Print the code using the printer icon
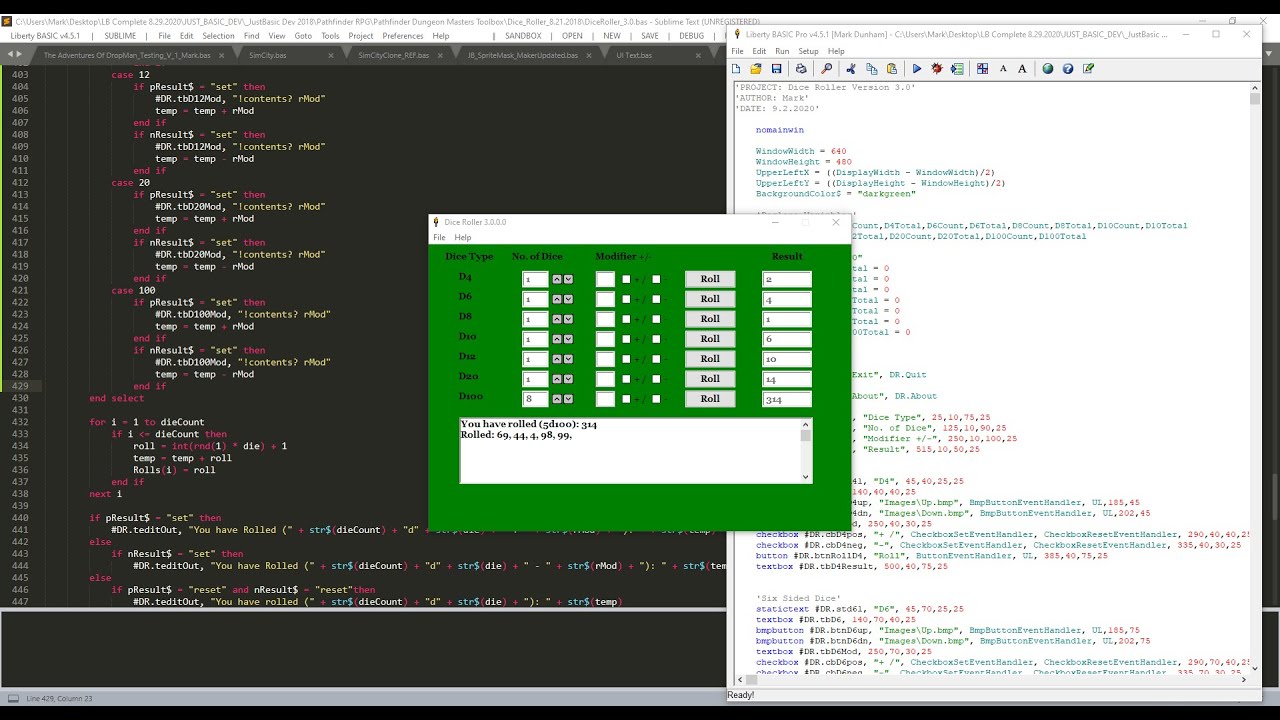 (801, 69)
